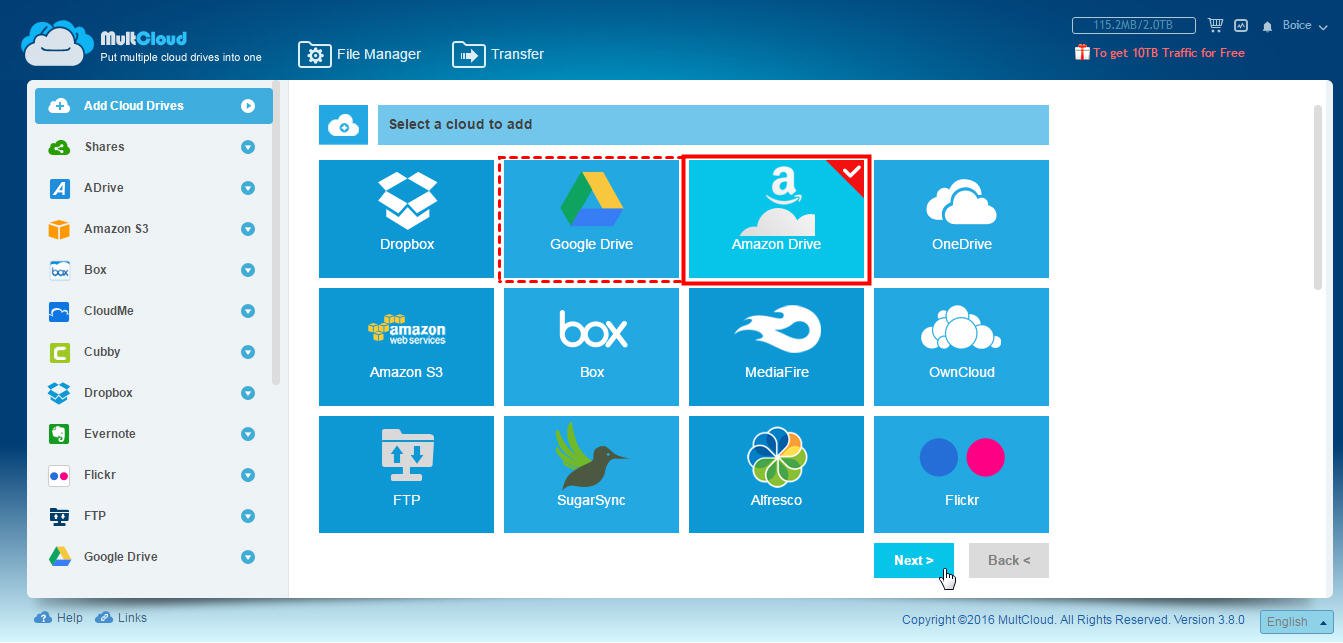The width and height of the screenshot is (1343, 643).
Task: Click the 10TB free traffic offer
Action: click(x=1160, y=53)
